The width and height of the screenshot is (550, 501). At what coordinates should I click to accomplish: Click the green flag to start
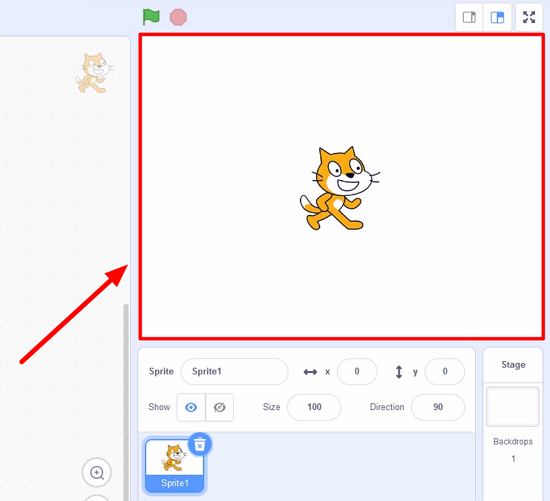click(151, 17)
